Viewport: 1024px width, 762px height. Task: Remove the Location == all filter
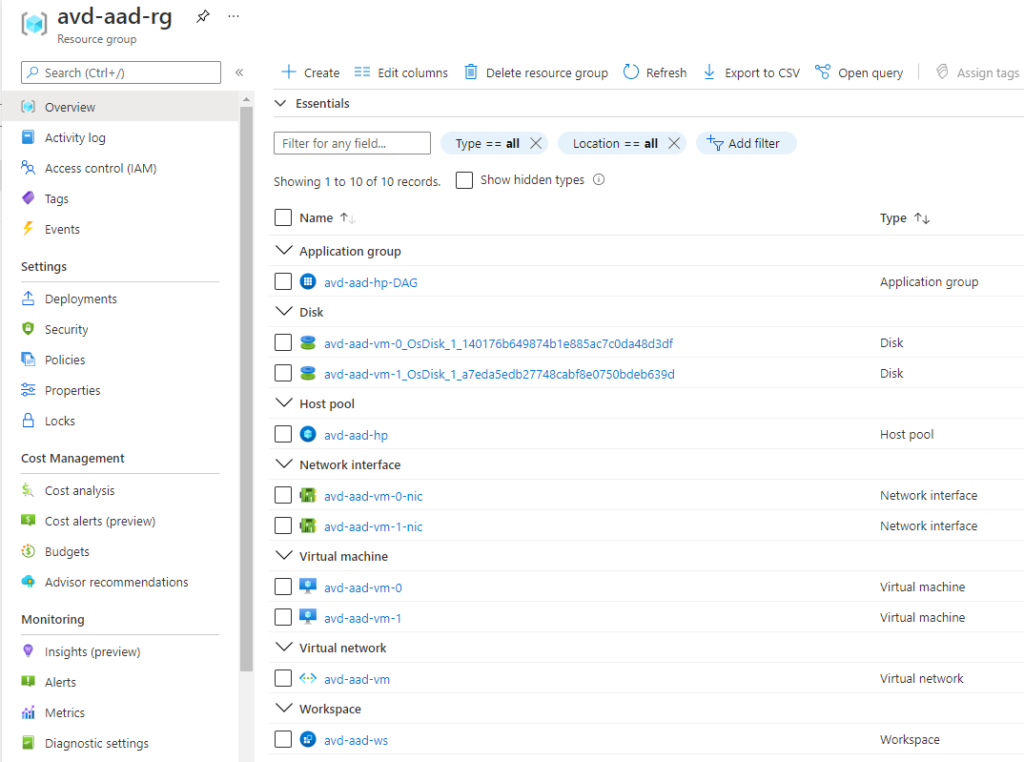(x=674, y=143)
